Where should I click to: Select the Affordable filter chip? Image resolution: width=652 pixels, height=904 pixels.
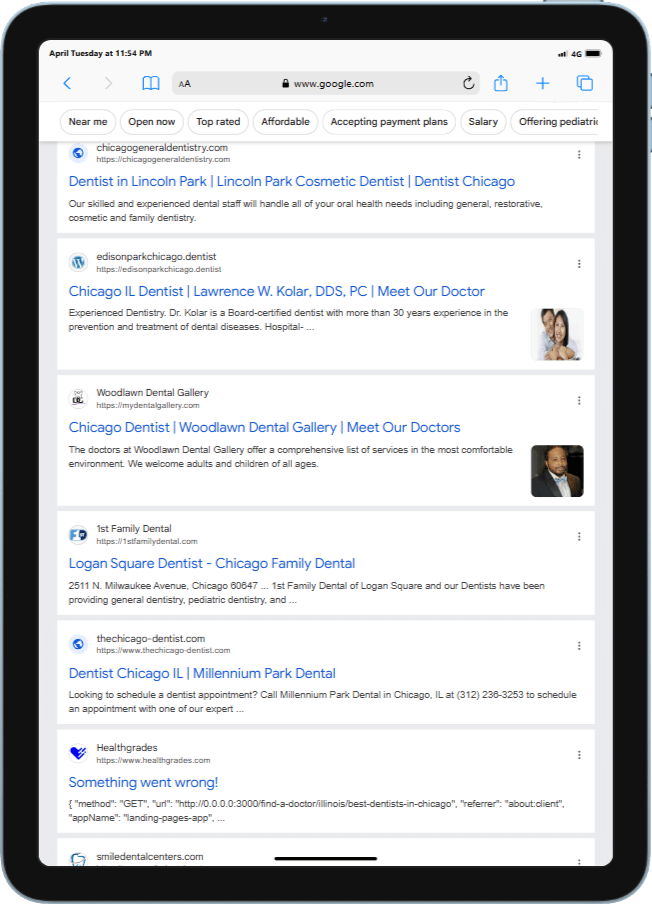click(x=285, y=122)
